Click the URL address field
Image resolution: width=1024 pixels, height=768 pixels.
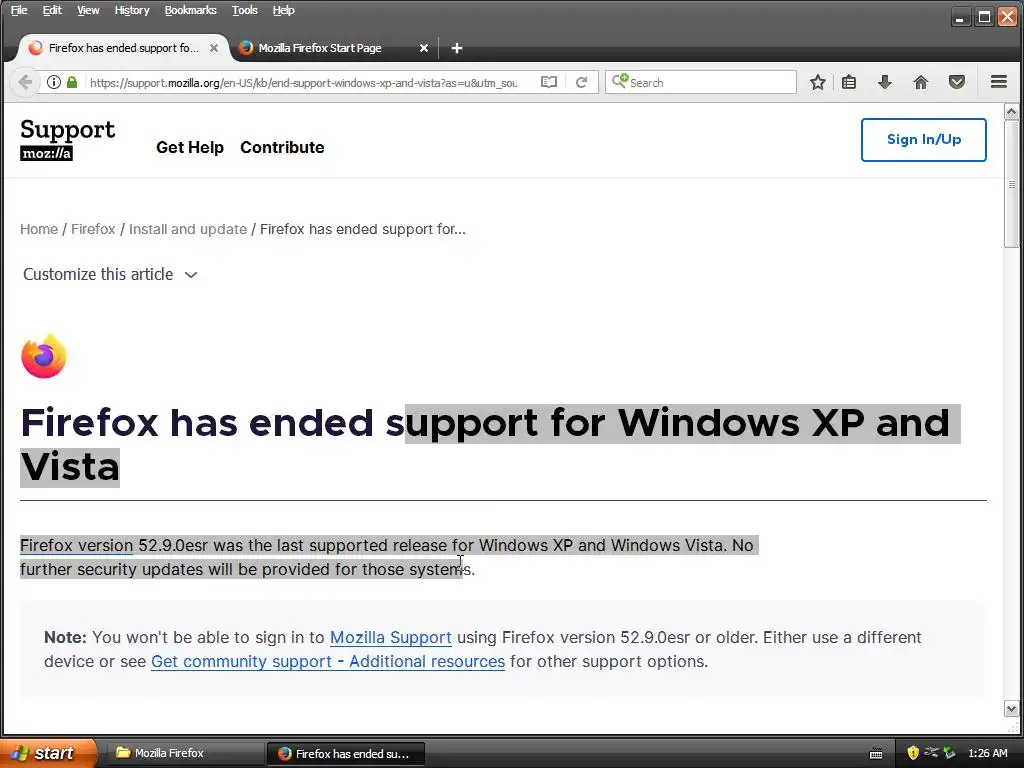[x=304, y=83]
